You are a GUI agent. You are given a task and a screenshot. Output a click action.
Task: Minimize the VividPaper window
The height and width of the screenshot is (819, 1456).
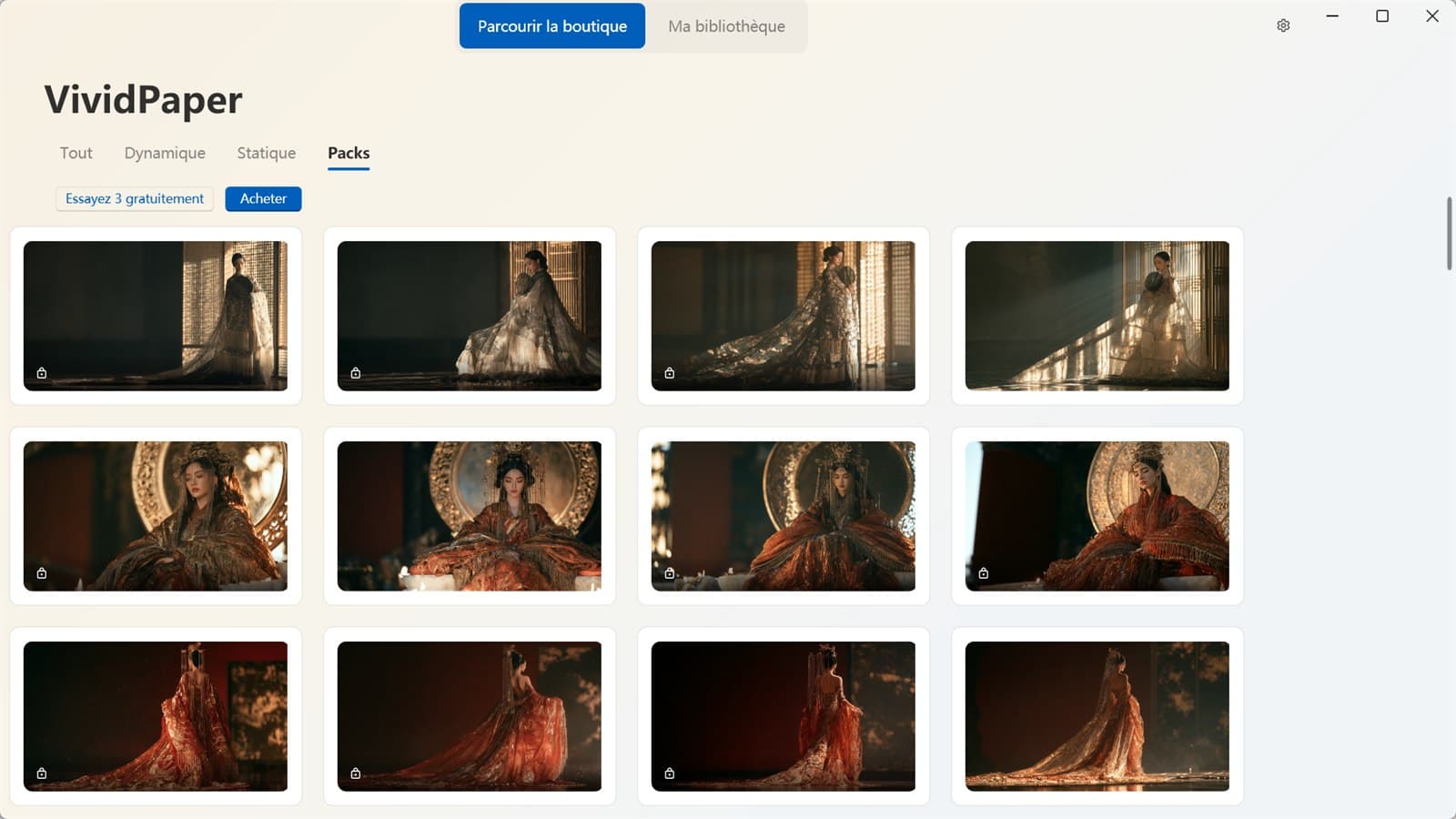pyautogui.click(x=1332, y=15)
